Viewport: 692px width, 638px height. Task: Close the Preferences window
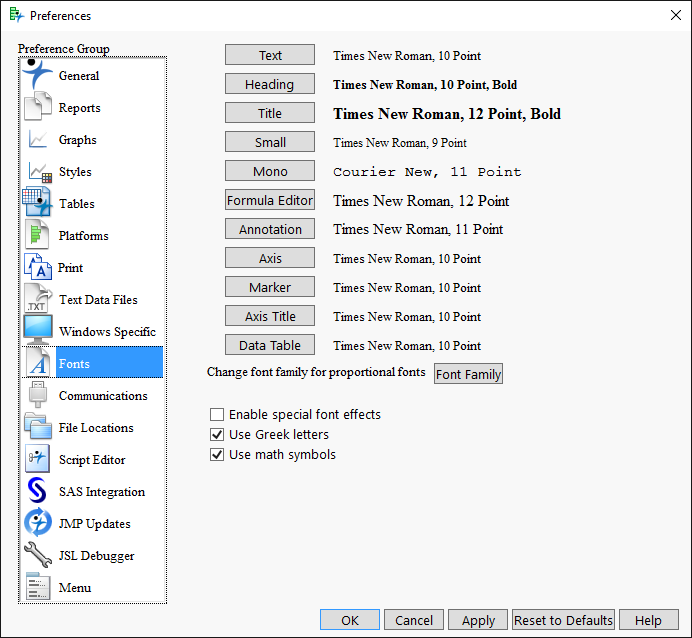click(x=676, y=15)
